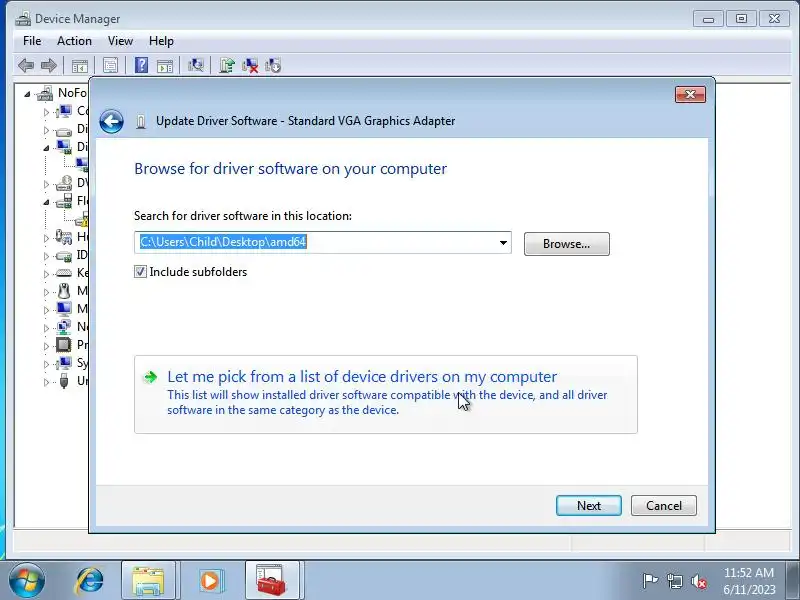Open Windows Media Player from the taskbar

(210, 581)
